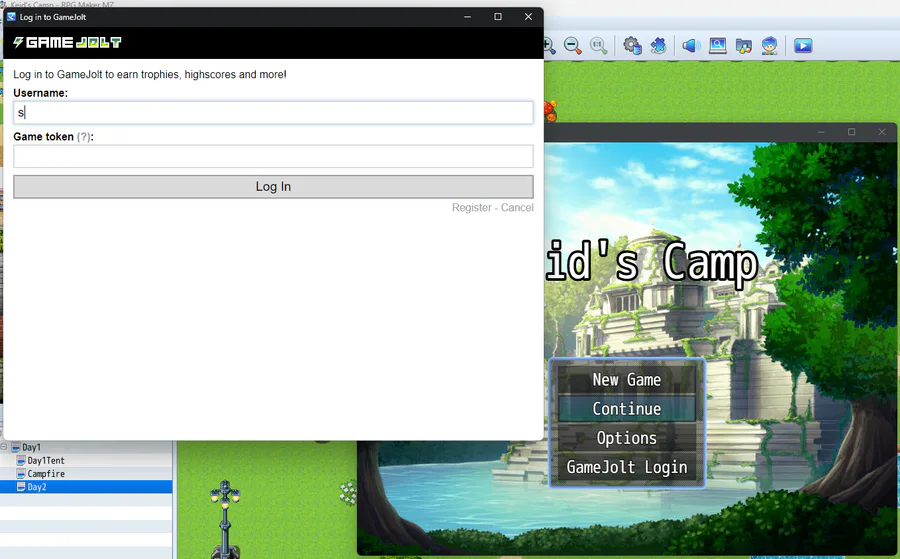
Task: Open the Event Searcher laptop icon
Action: (717, 46)
